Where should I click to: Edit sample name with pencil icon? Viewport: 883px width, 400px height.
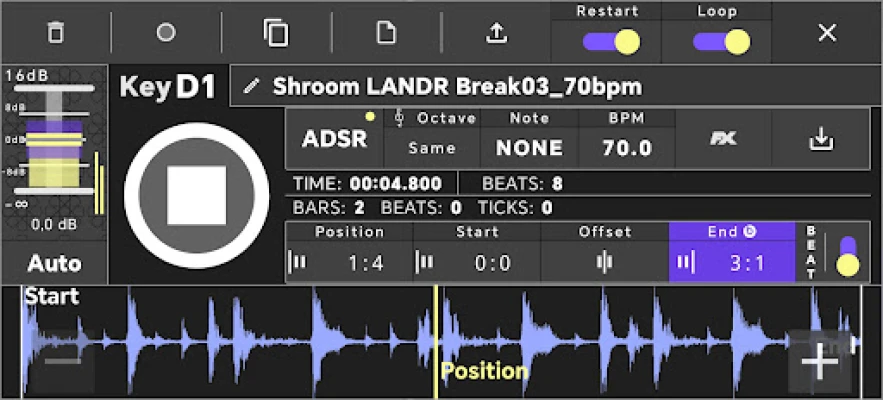(252, 87)
